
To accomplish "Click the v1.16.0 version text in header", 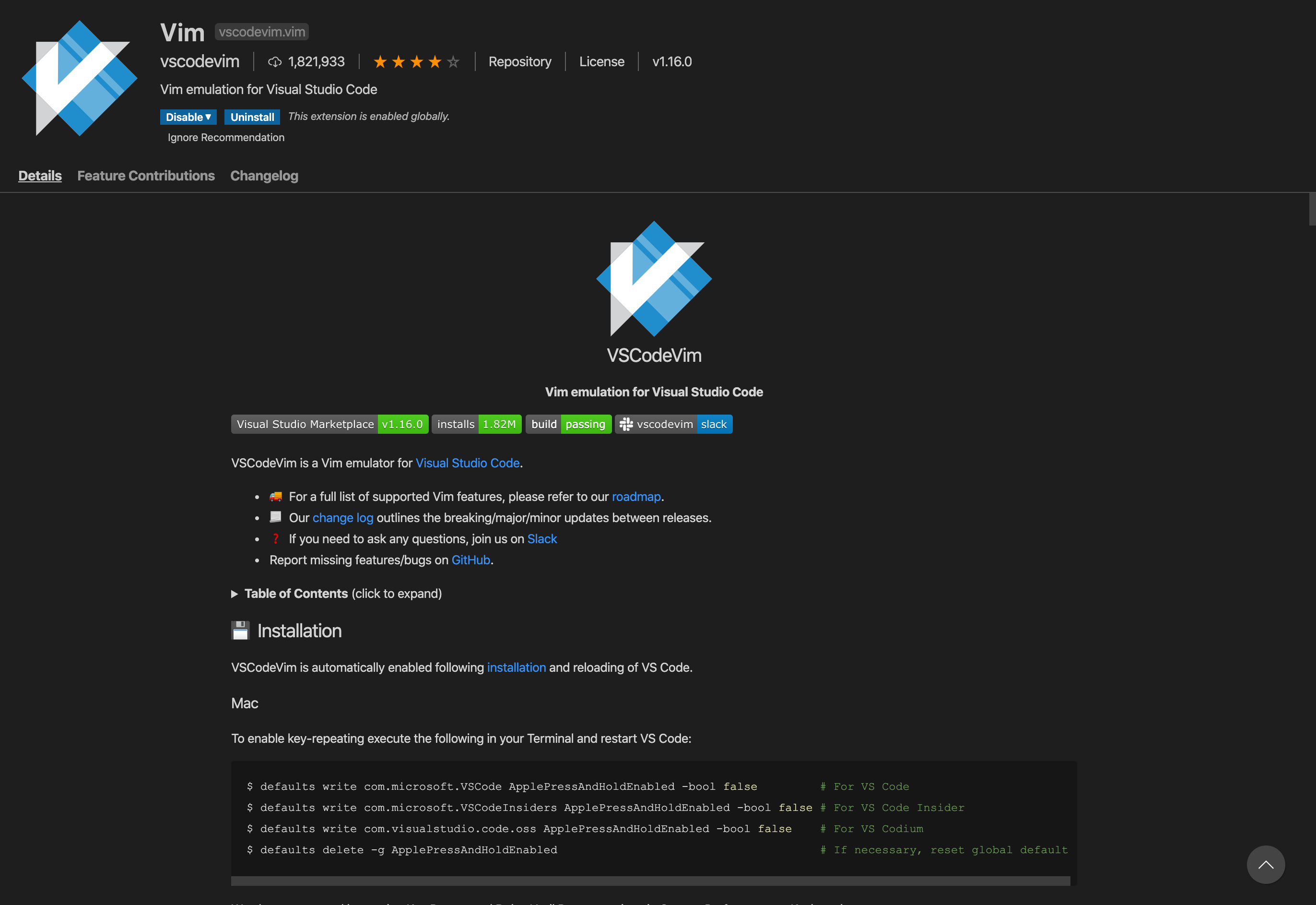I will (x=672, y=62).
